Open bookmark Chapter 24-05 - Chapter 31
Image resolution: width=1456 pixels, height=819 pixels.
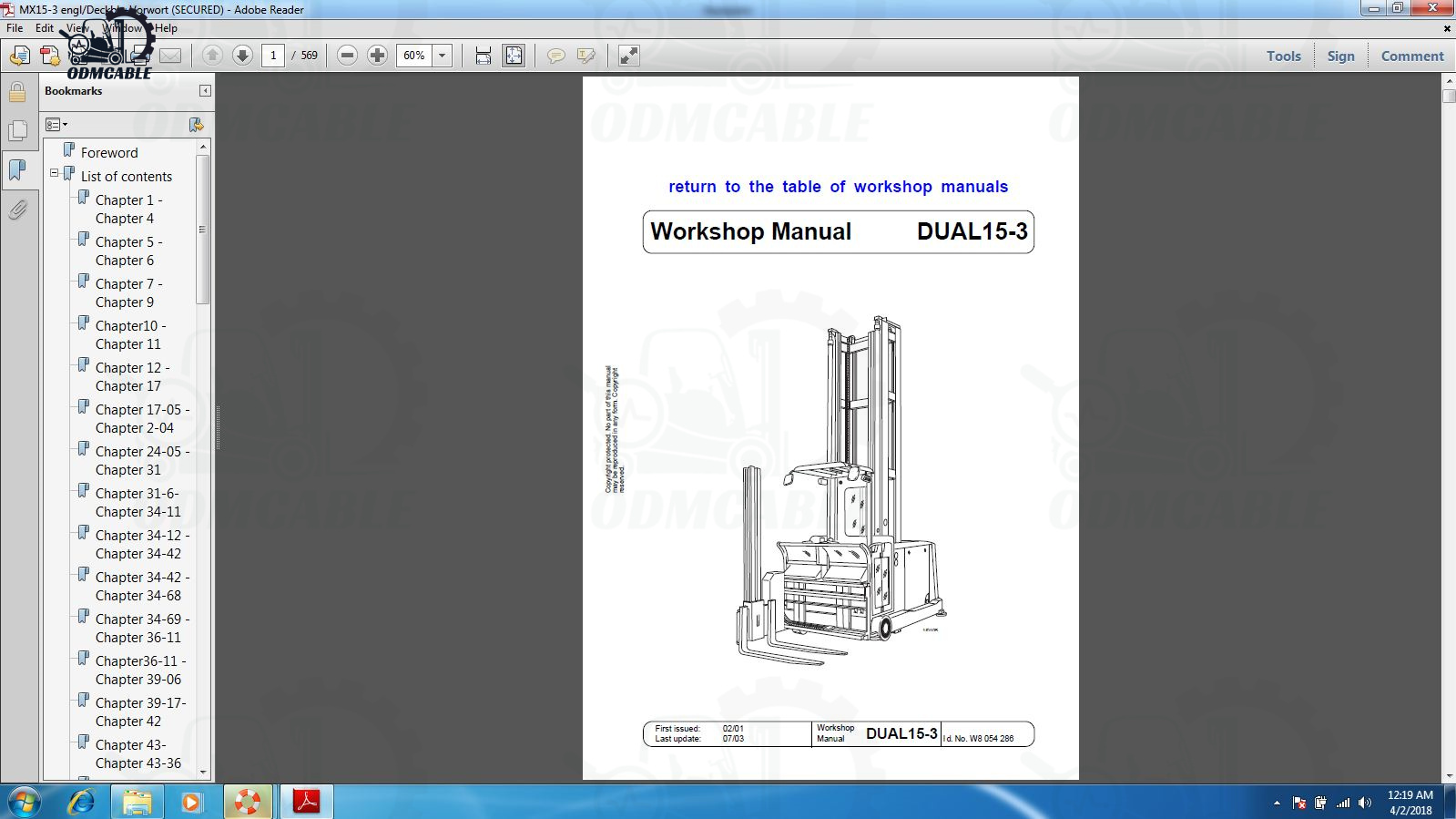pyautogui.click(x=143, y=461)
